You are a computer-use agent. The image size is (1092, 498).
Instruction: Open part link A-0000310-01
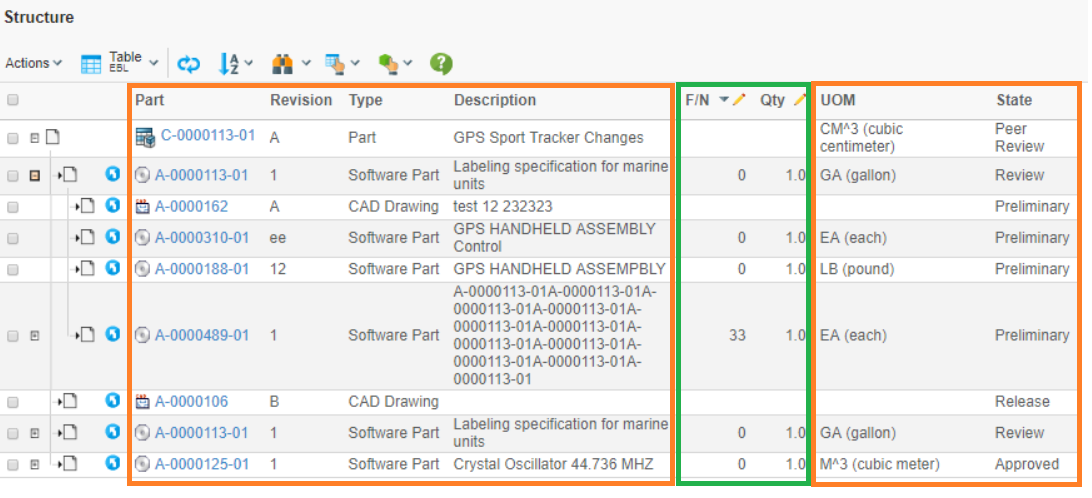[201, 238]
